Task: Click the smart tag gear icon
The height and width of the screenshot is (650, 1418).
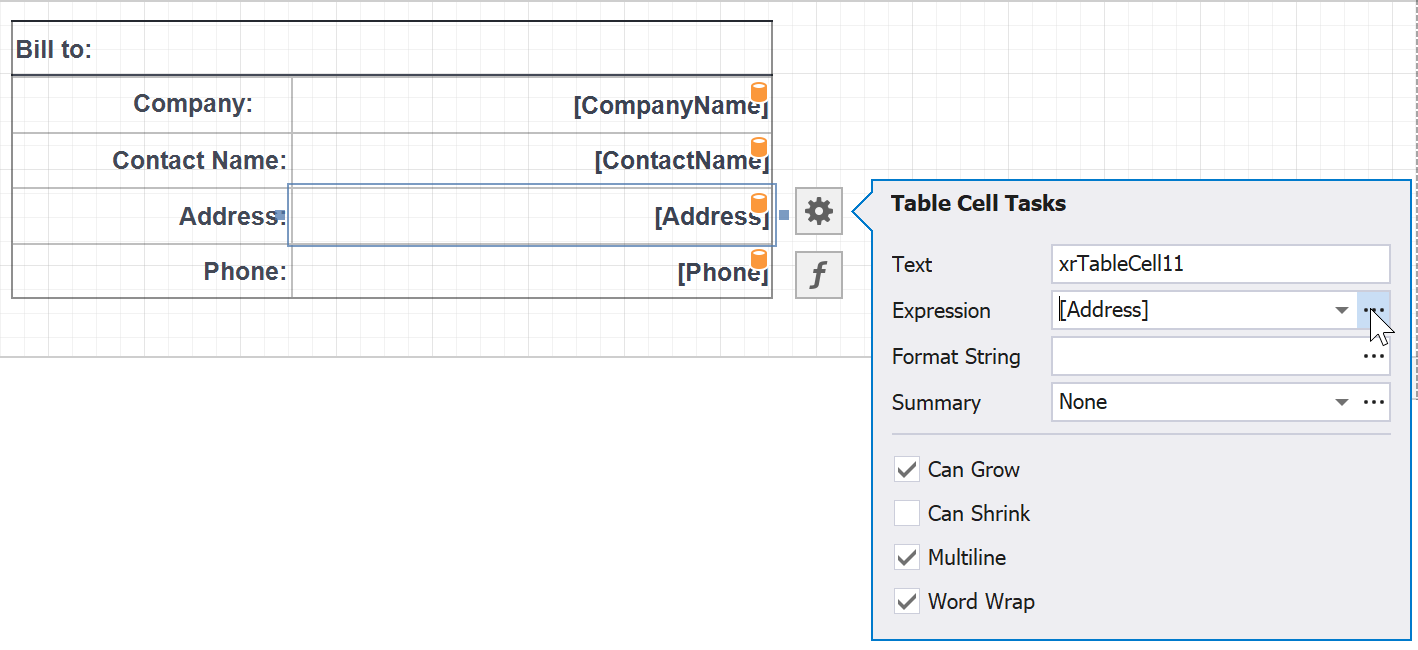Action: pyautogui.click(x=818, y=211)
